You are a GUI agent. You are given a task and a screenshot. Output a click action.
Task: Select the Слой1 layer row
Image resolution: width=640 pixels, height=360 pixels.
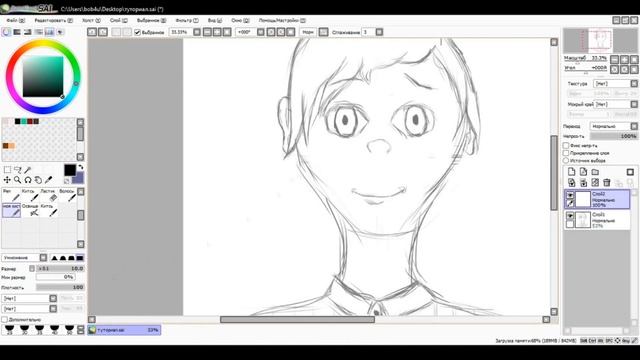[597, 220]
